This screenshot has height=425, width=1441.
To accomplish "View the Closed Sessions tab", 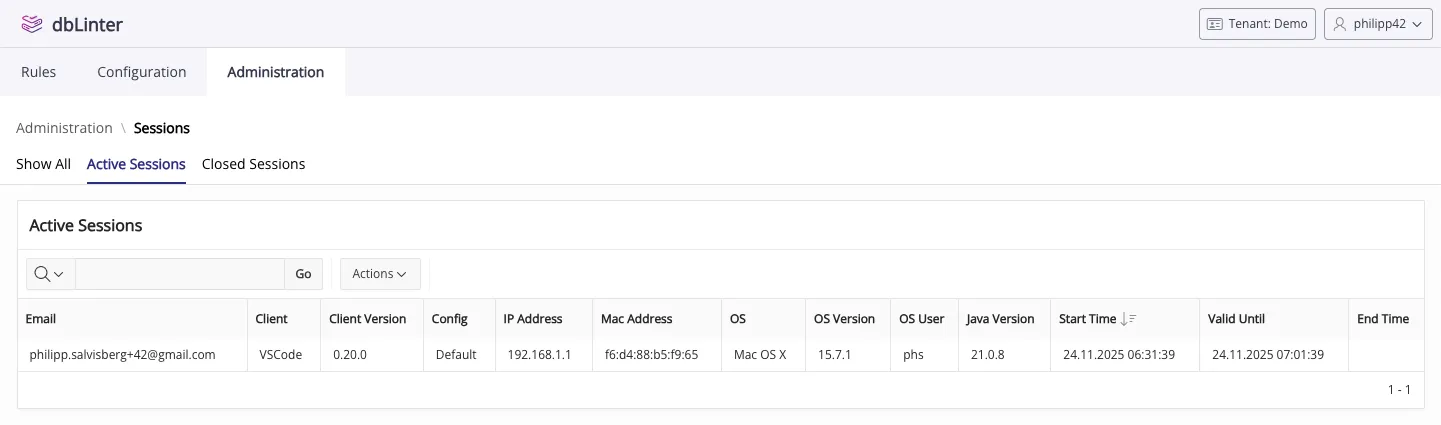I will pyautogui.click(x=253, y=164).
